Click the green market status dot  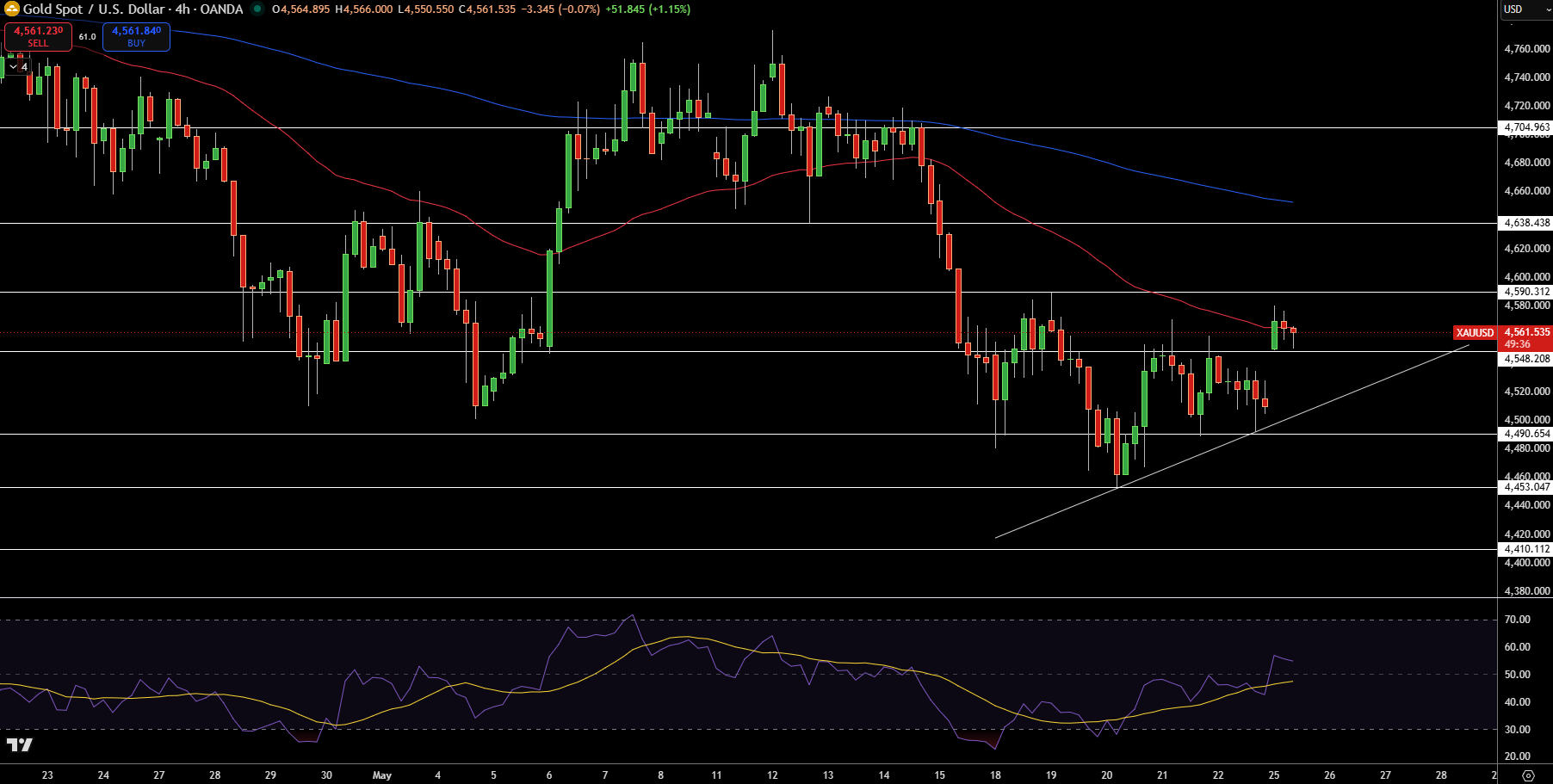click(257, 9)
